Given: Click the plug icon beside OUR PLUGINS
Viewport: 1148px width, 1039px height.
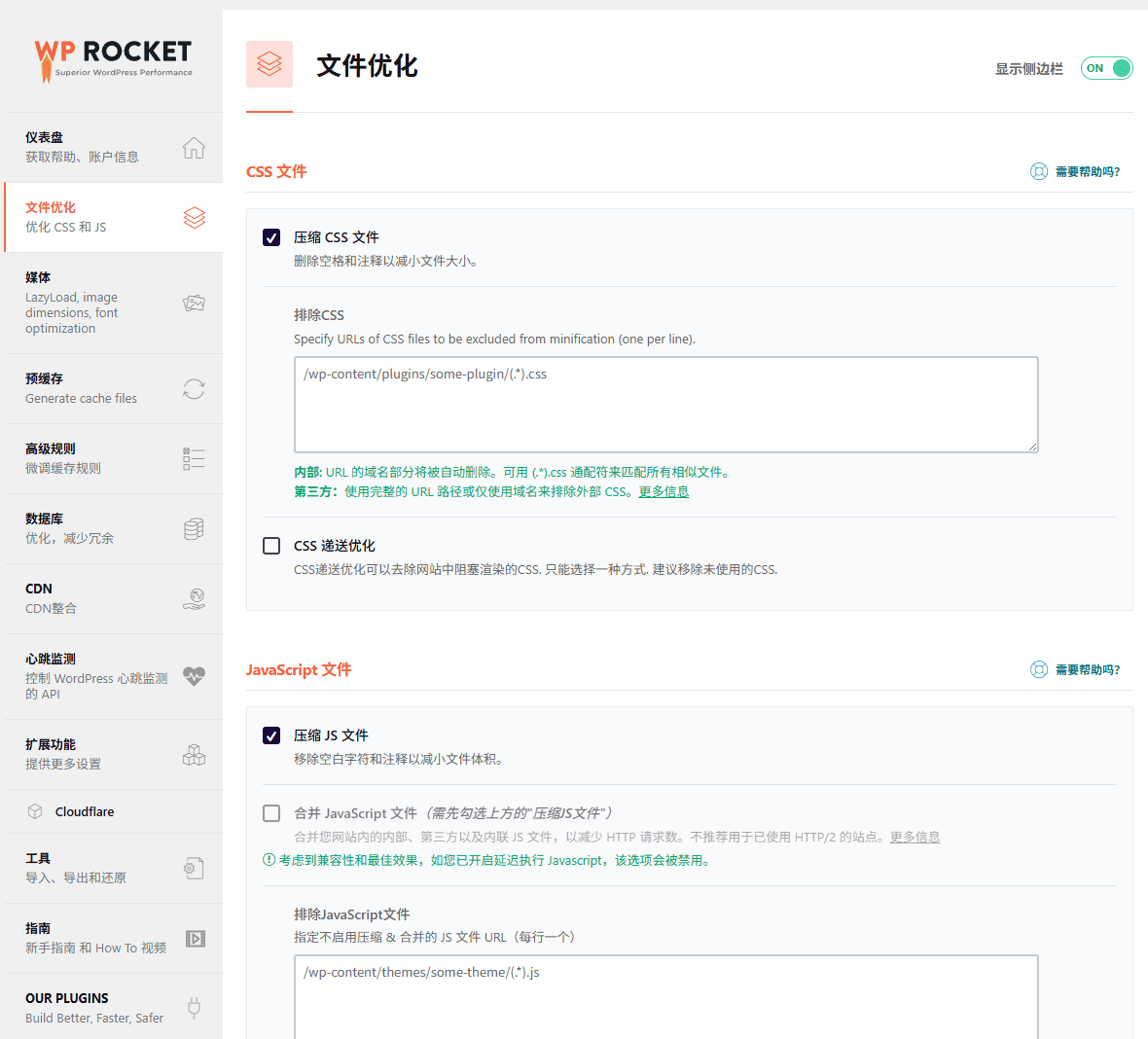Looking at the screenshot, I should click(194, 1008).
